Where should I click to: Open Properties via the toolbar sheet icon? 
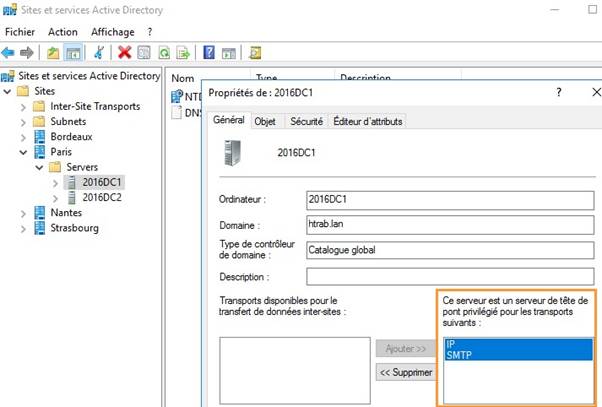144,53
